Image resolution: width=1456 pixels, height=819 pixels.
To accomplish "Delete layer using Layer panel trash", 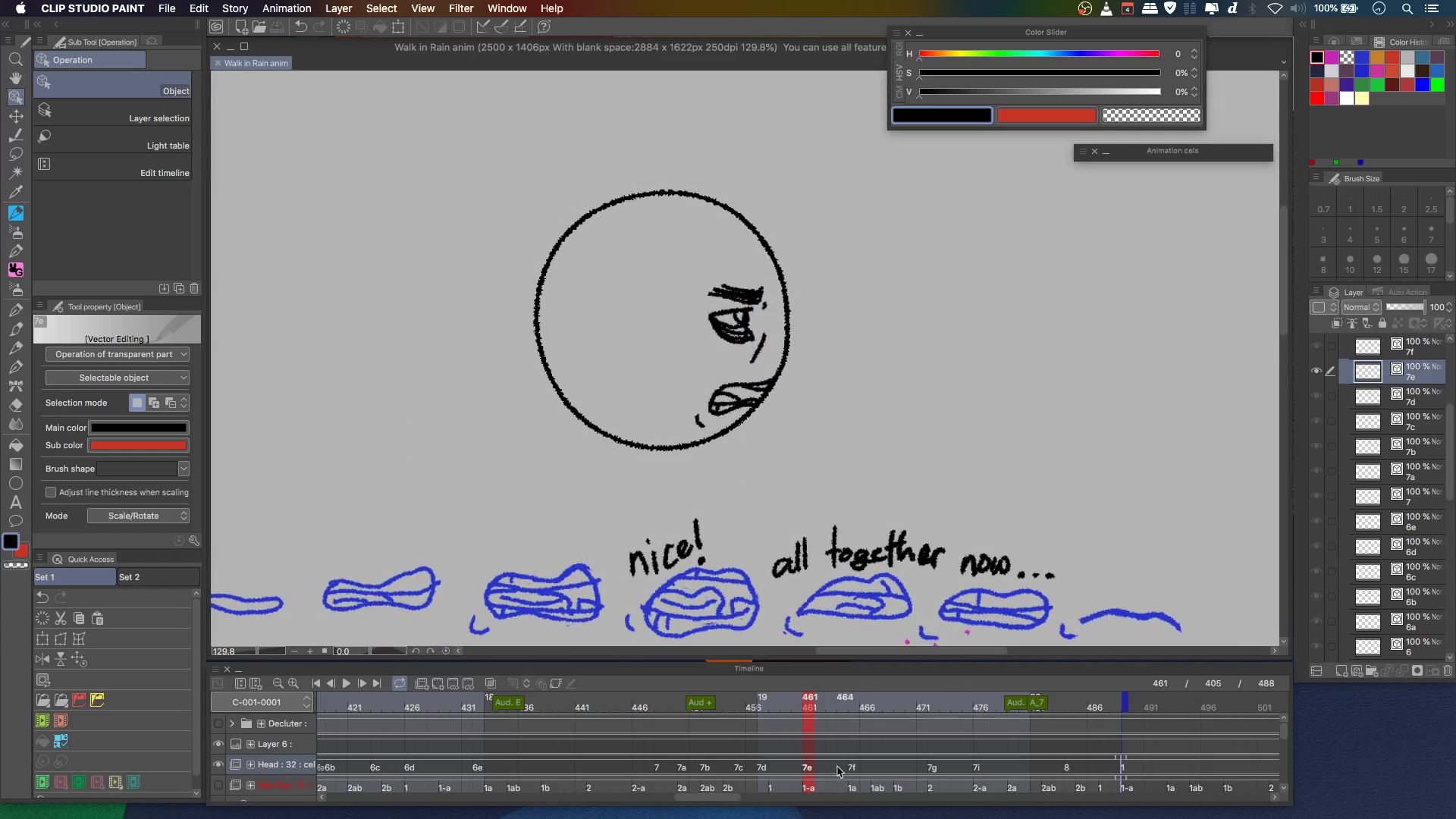I will (1448, 671).
